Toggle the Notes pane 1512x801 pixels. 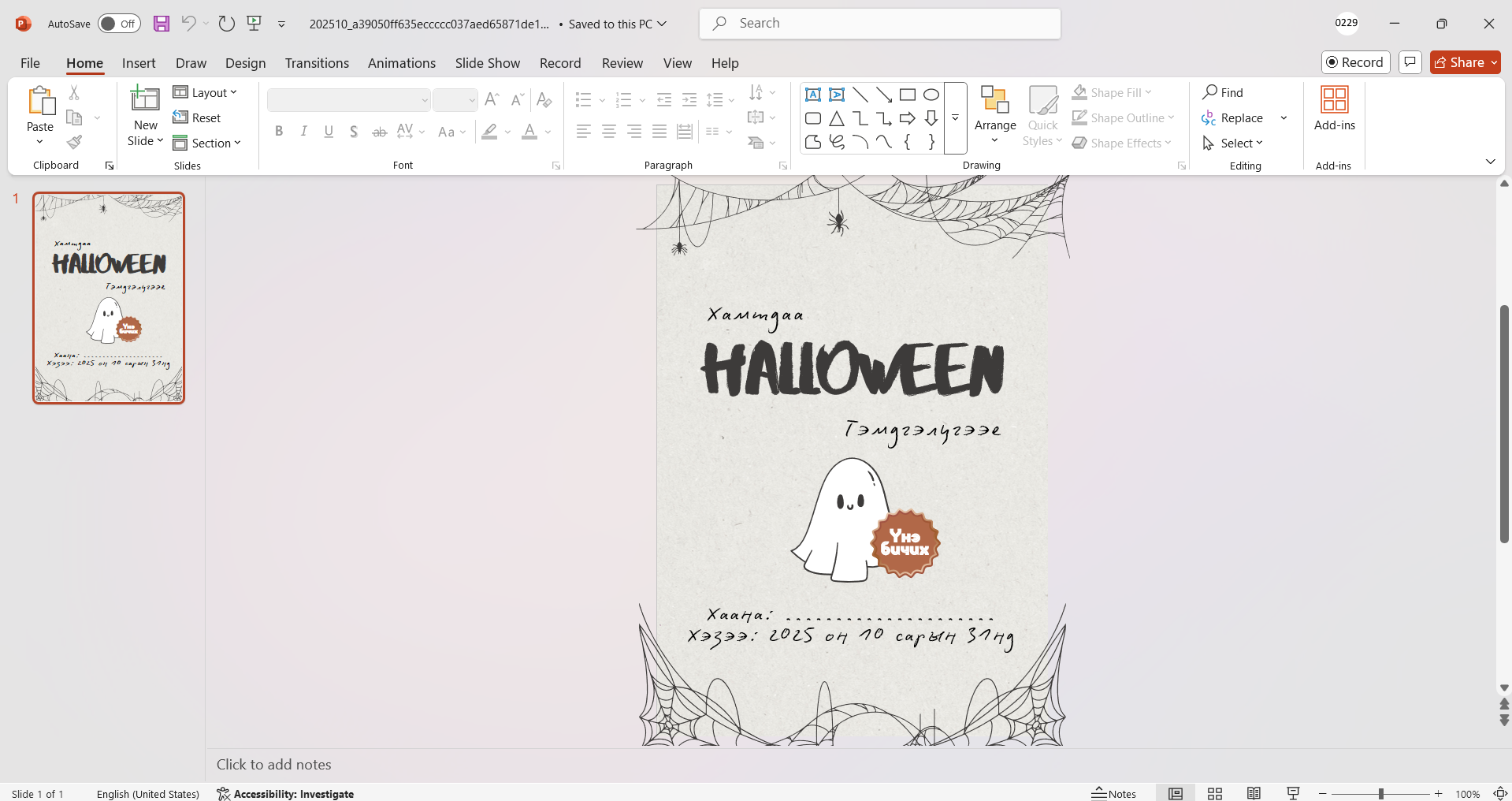[1114, 793]
